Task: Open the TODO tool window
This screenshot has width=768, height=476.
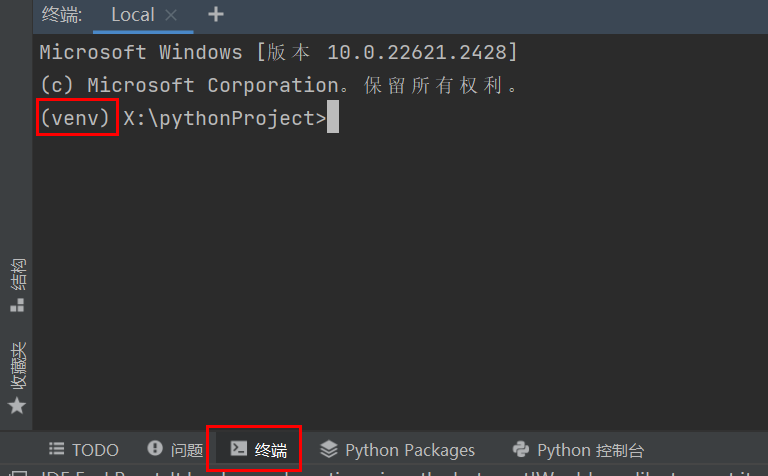Action: click(95, 450)
